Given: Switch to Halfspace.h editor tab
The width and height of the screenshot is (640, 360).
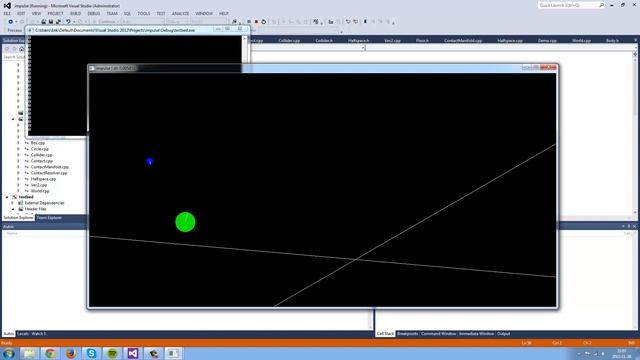Looking at the screenshot, I should tap(358, 40).
